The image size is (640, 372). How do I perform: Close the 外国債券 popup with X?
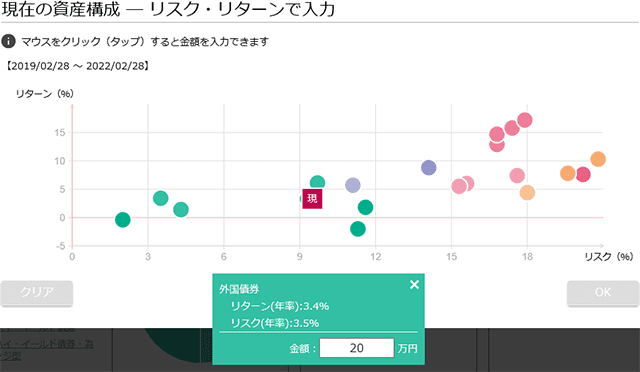pos(414,284)
